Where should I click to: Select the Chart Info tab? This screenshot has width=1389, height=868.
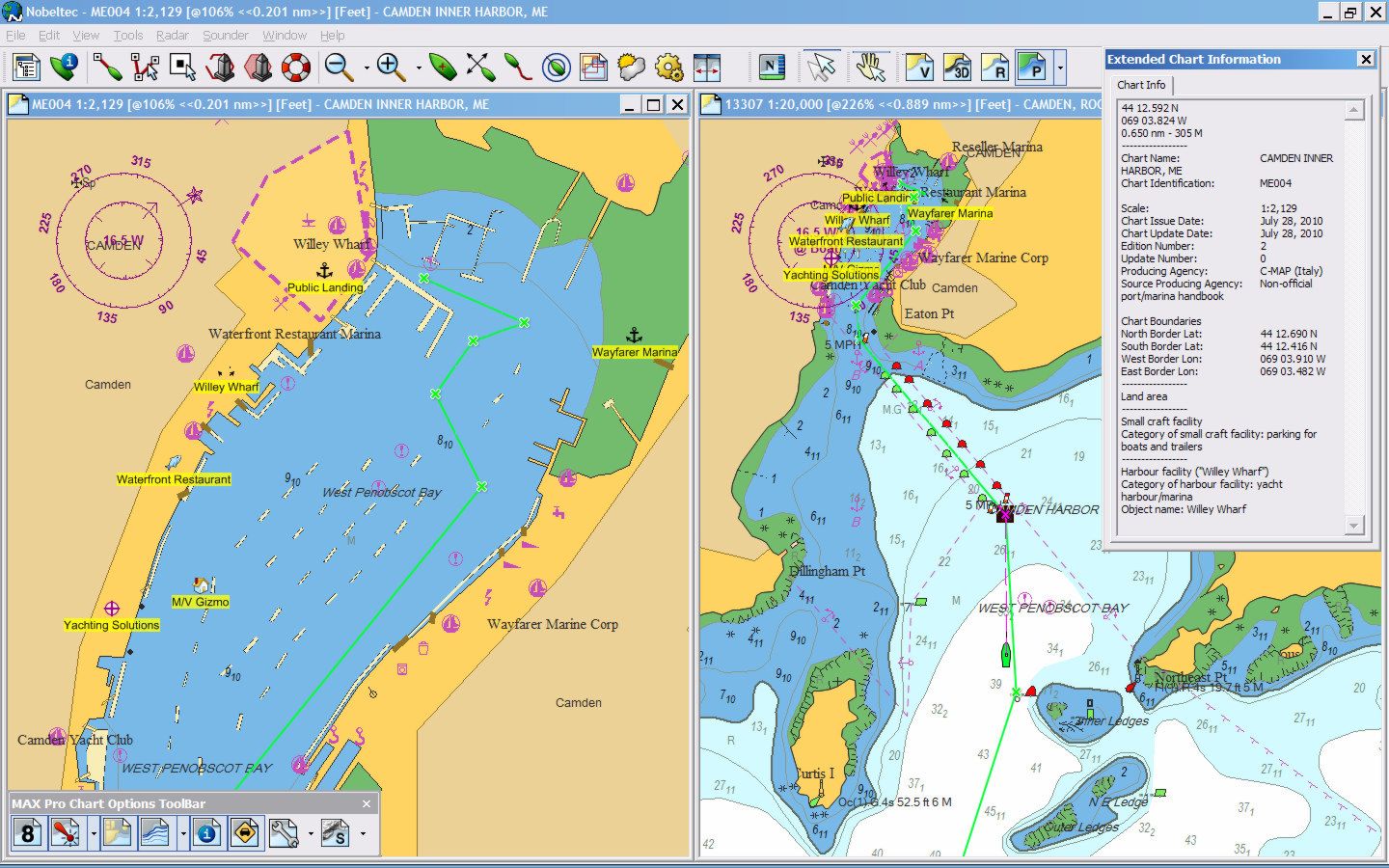click(1141, 85)
